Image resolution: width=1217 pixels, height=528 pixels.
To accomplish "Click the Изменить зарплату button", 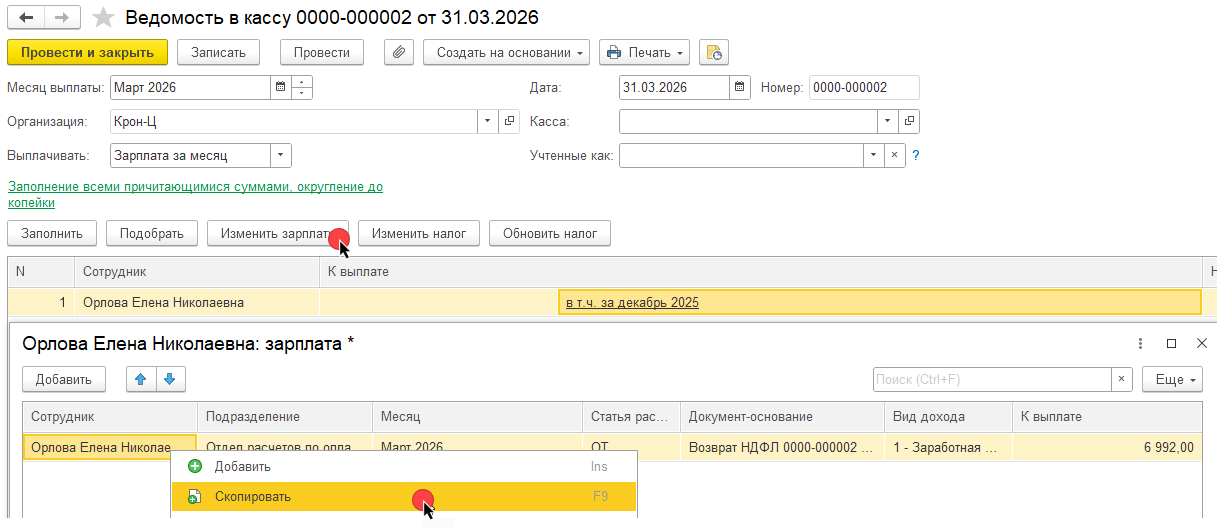I will (x=277, y=233).
